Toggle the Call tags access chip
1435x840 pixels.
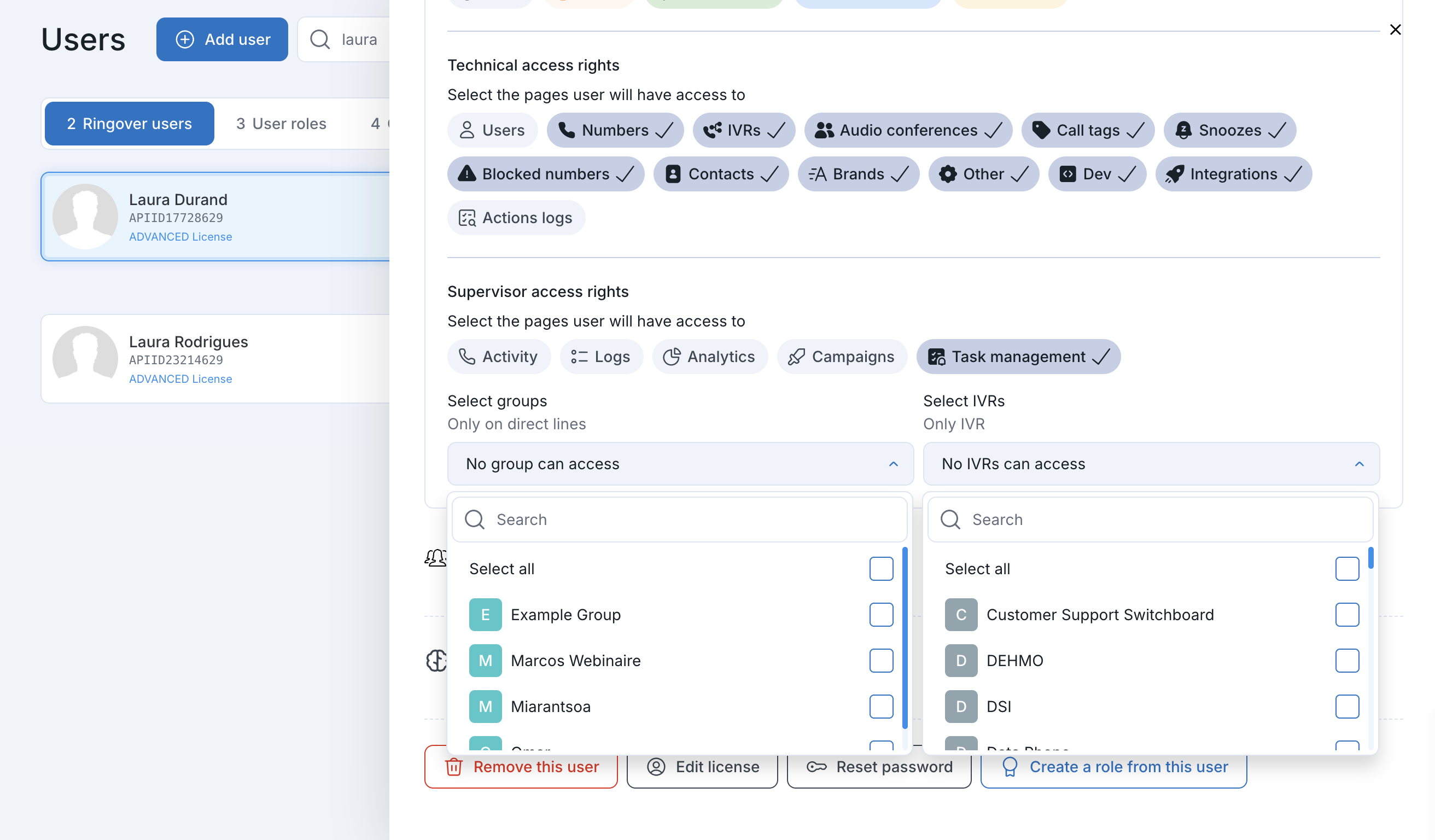[x=1088, y=130]
